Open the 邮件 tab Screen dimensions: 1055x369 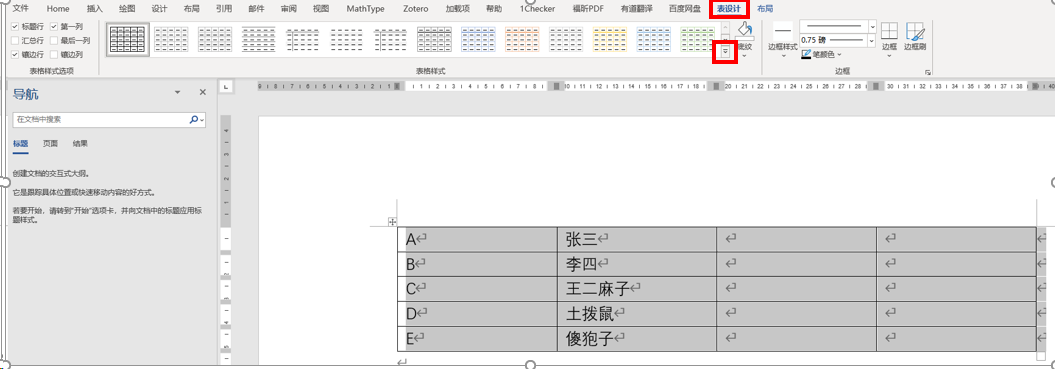(x=256, y=9)
